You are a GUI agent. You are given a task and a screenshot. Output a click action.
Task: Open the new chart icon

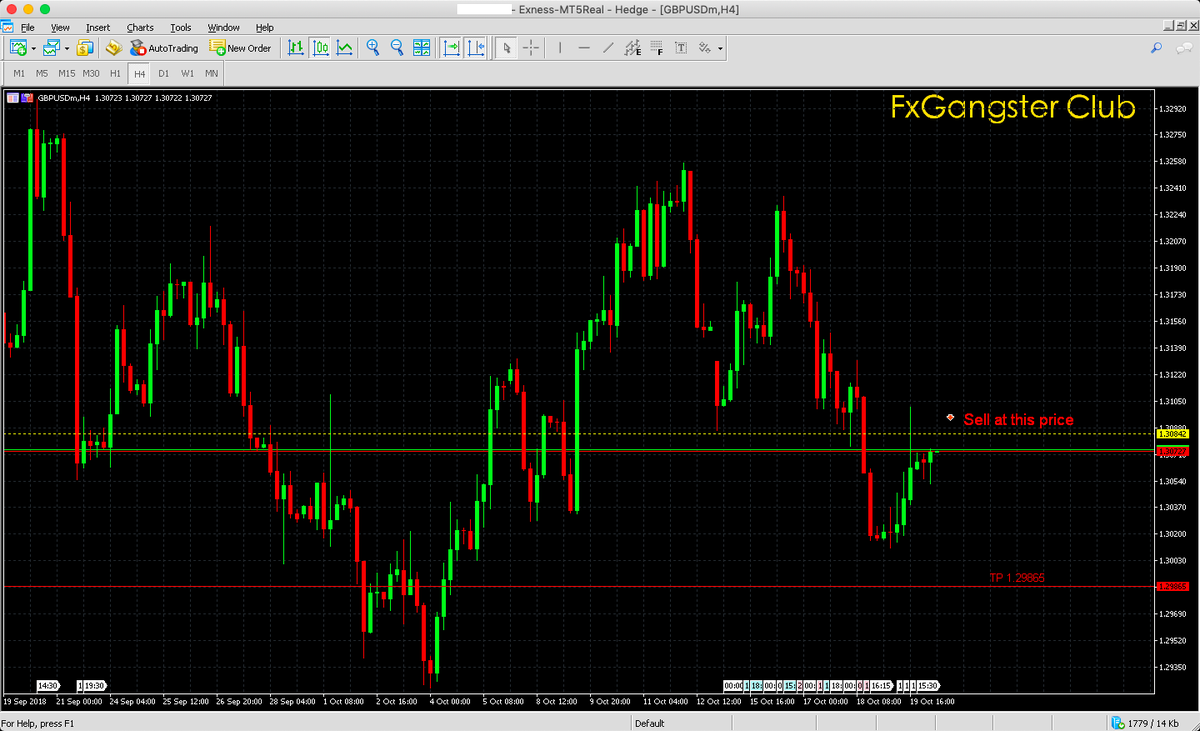tap(18, 47)
